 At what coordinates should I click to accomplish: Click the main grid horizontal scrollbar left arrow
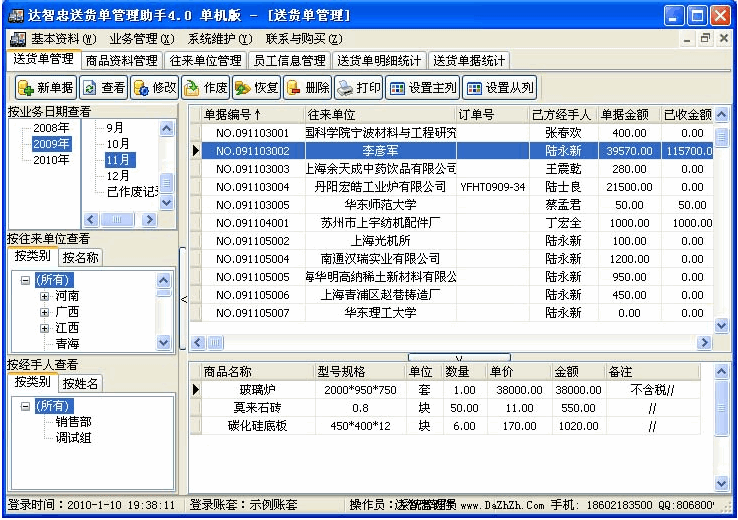coord(198,343)
